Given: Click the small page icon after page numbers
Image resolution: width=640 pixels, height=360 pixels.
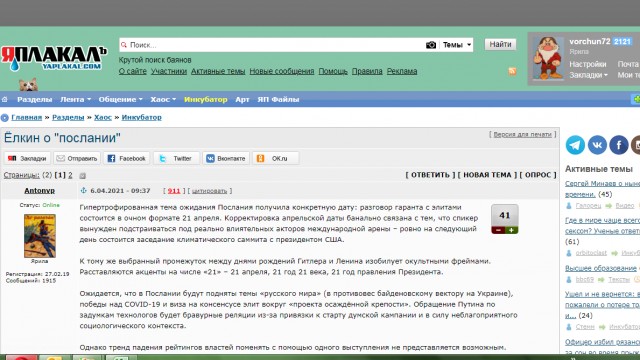Looking at the screenshot, I should (82, 176).
